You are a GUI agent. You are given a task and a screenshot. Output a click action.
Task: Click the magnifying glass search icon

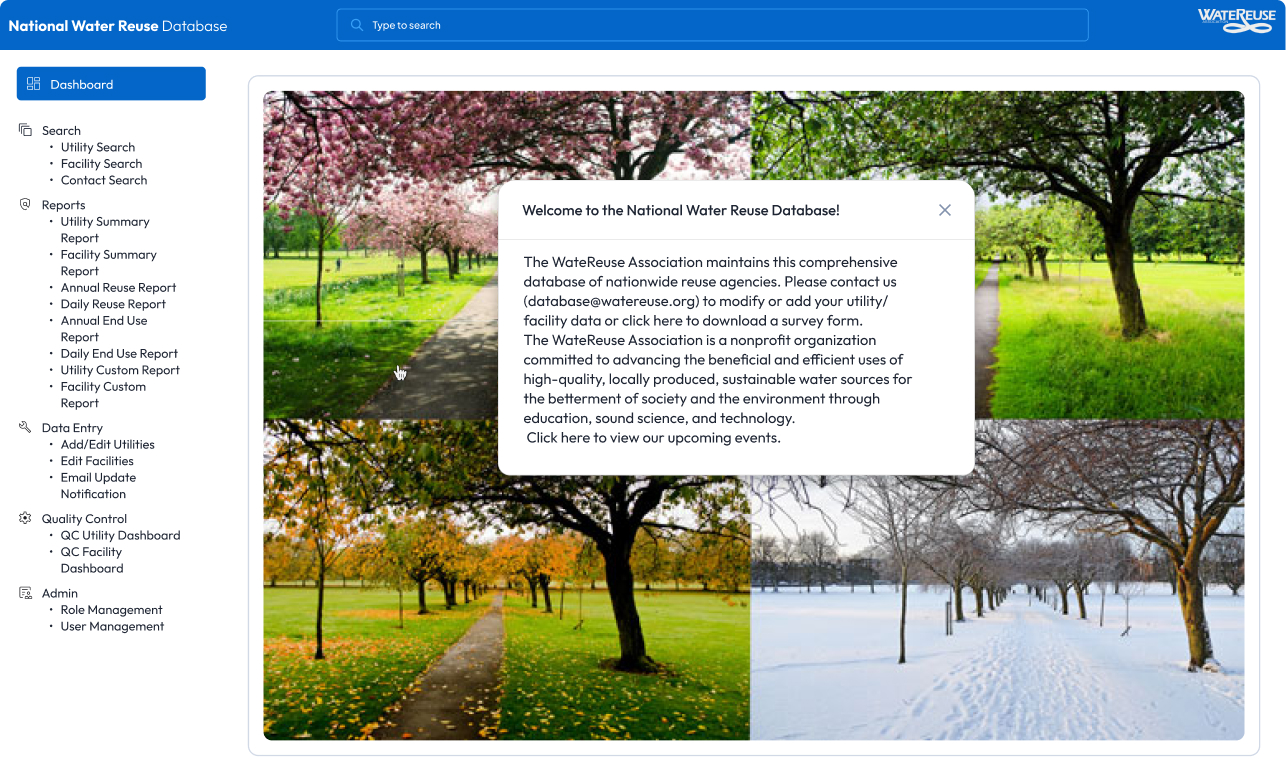point(357,25)
